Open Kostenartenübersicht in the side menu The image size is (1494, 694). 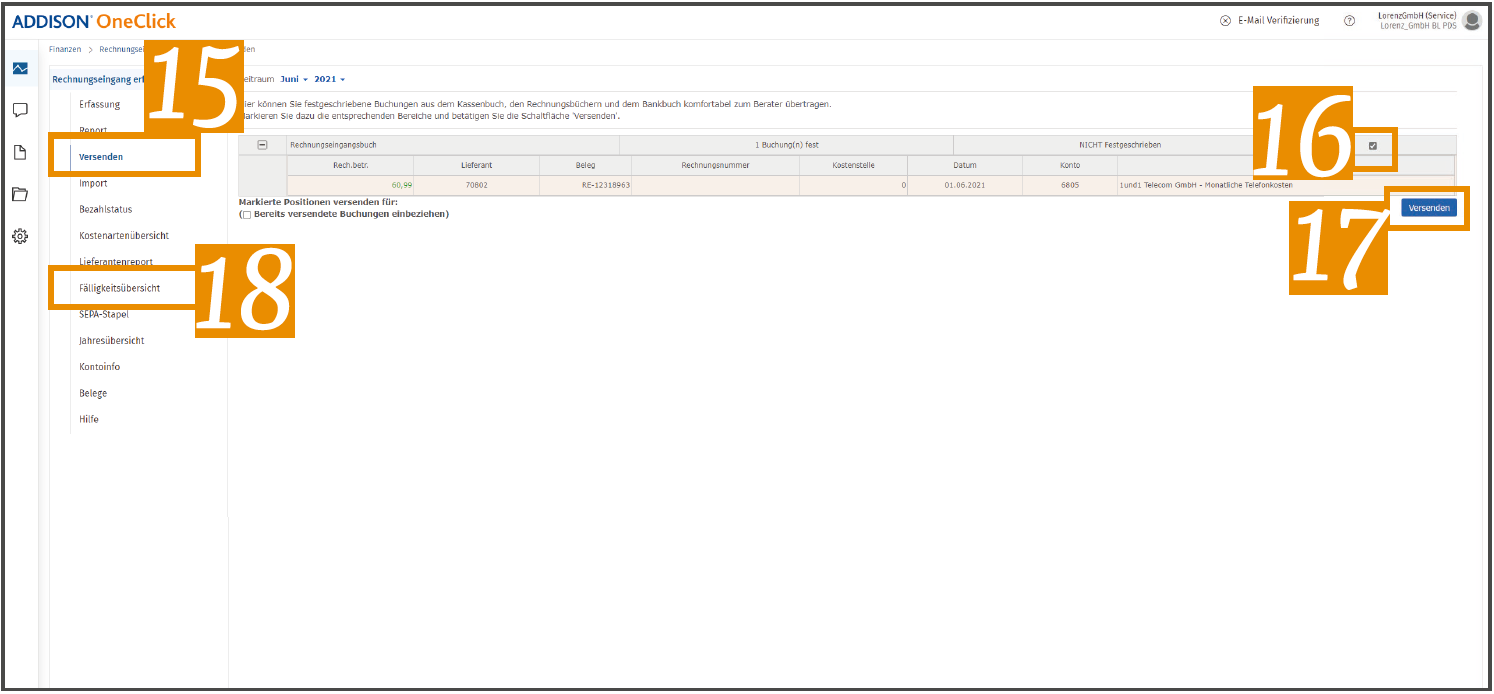124,235
